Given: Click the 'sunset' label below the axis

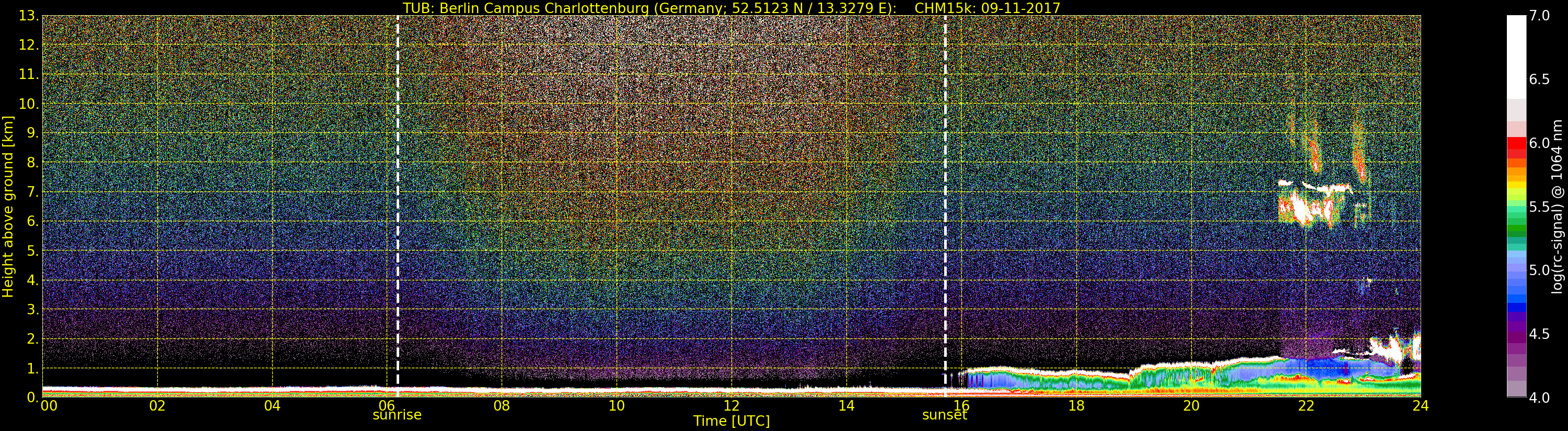Looking at the screenshot, I should click(945, 415).
